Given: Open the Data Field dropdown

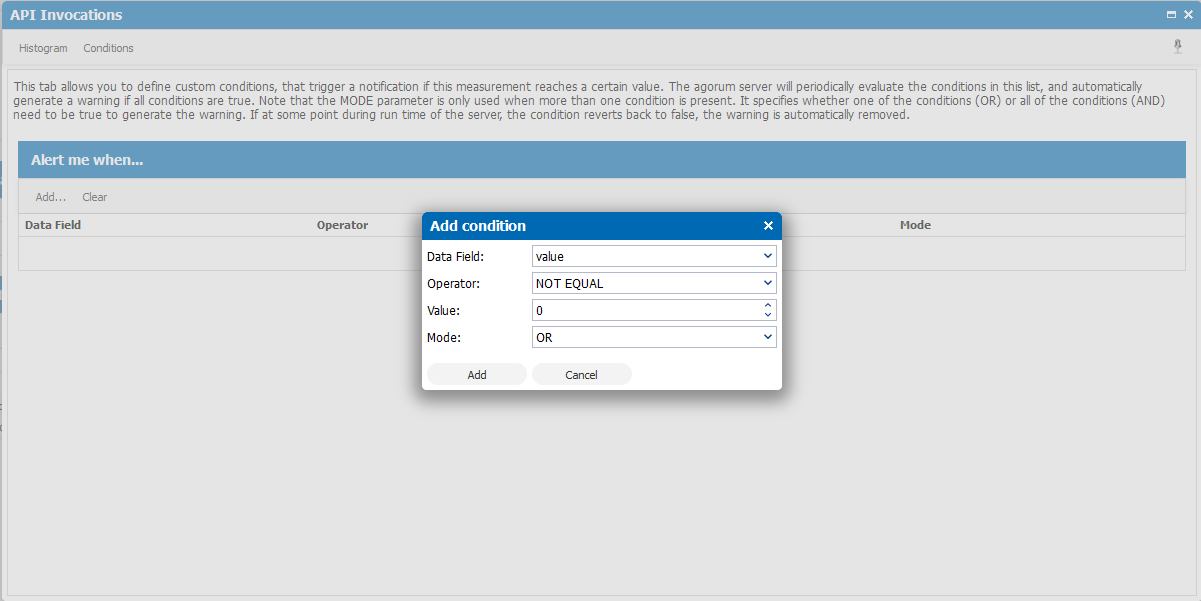Looking at the screenshot, I should coord(654,257).
